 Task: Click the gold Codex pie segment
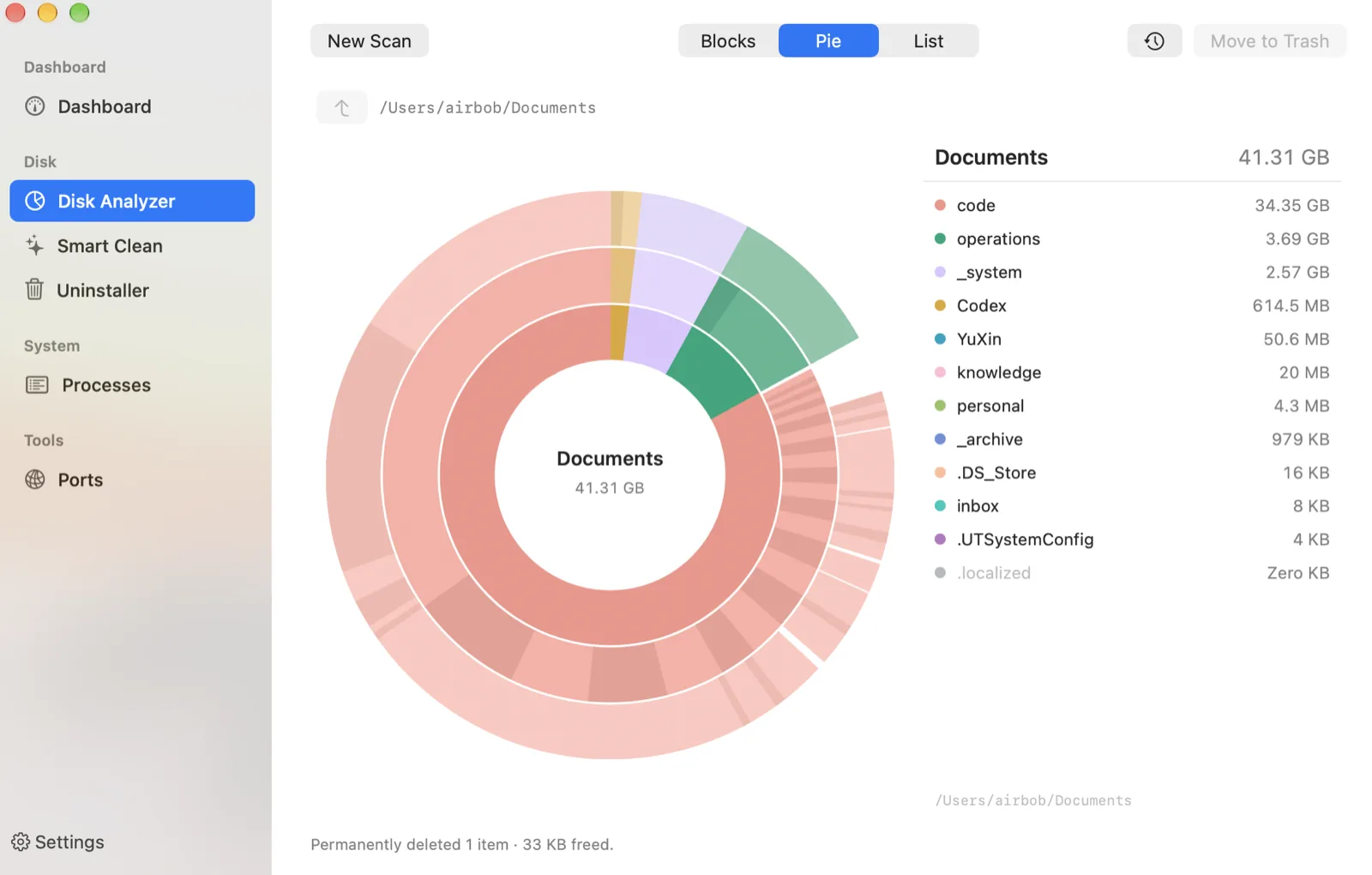click(618, 333)
